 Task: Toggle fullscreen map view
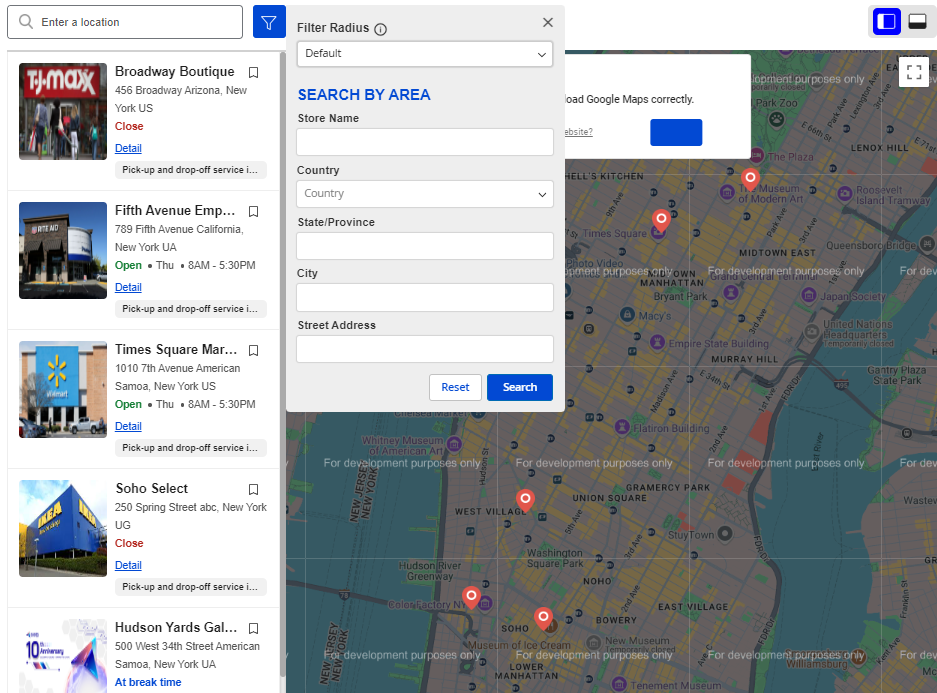point(913,72)
